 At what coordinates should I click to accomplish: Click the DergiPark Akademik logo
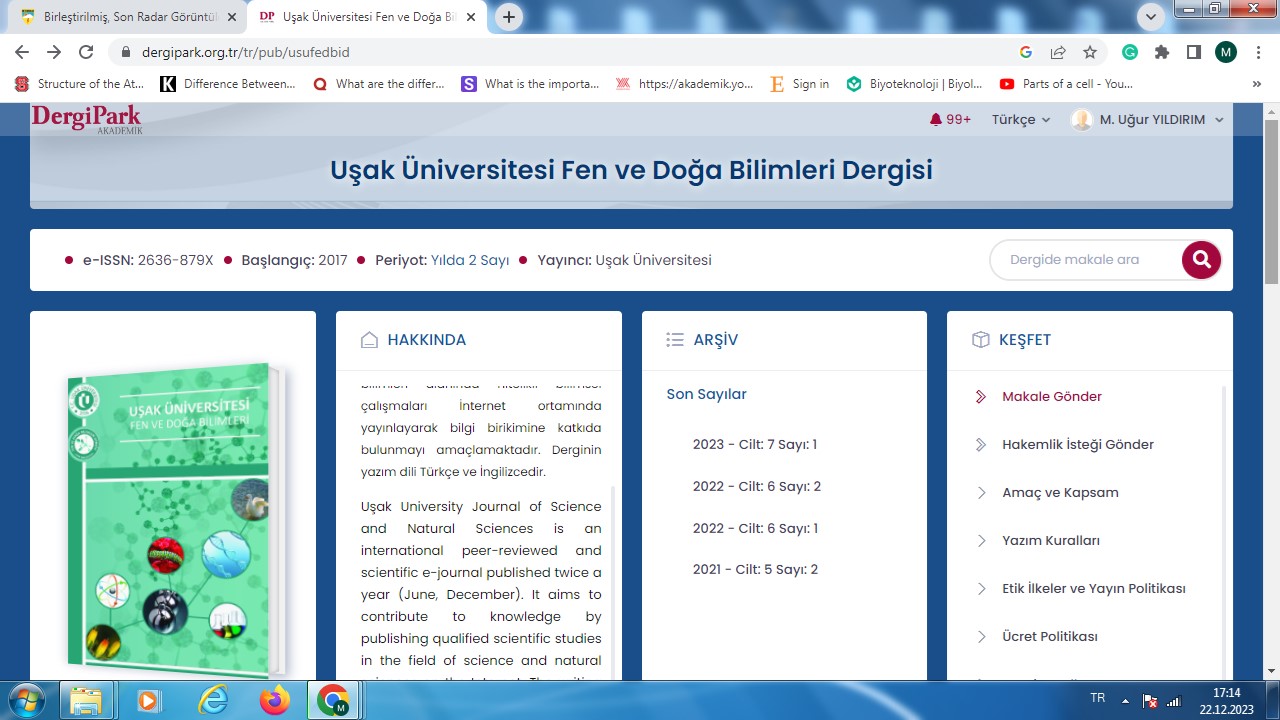[x=86, y=119]
